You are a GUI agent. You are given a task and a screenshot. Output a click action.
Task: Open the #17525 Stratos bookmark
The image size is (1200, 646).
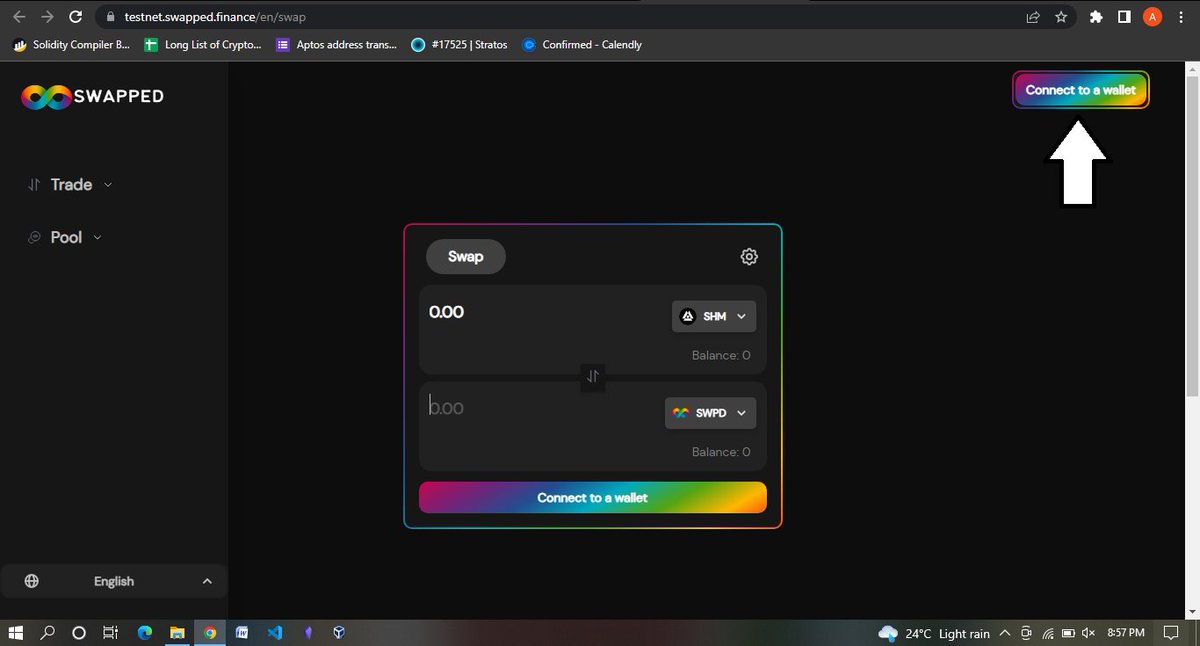[x=460, y=45]
